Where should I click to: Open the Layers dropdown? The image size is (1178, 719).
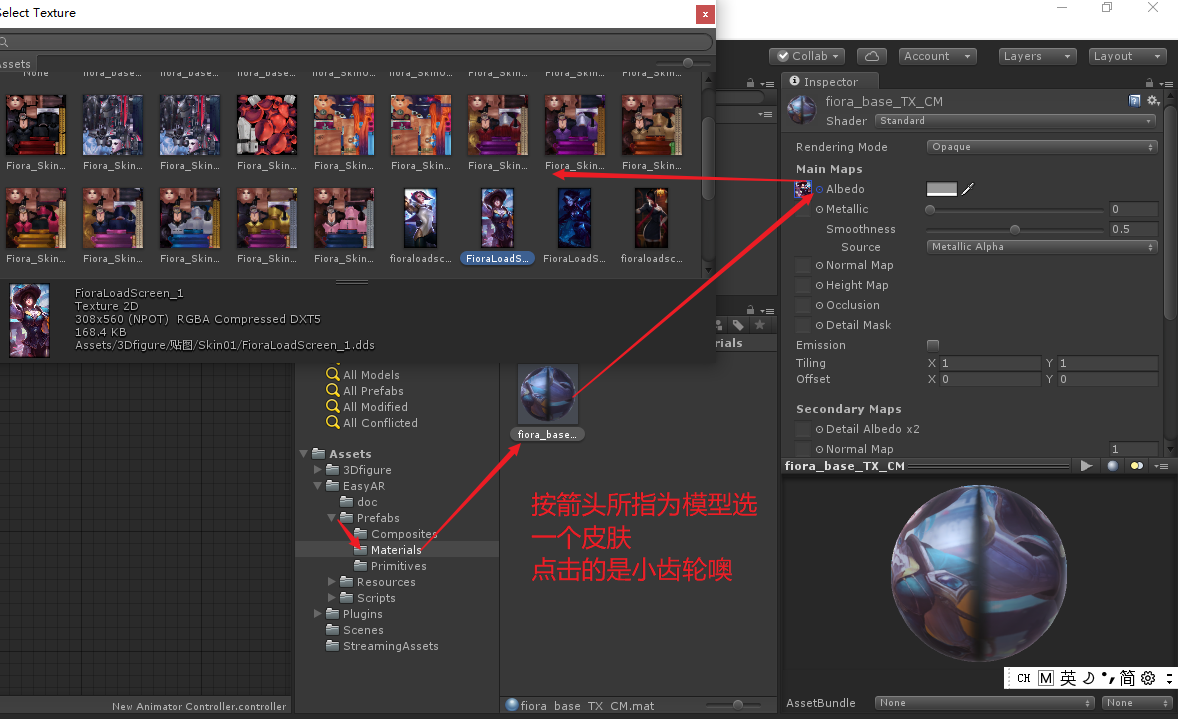(x=1037, y=56)
